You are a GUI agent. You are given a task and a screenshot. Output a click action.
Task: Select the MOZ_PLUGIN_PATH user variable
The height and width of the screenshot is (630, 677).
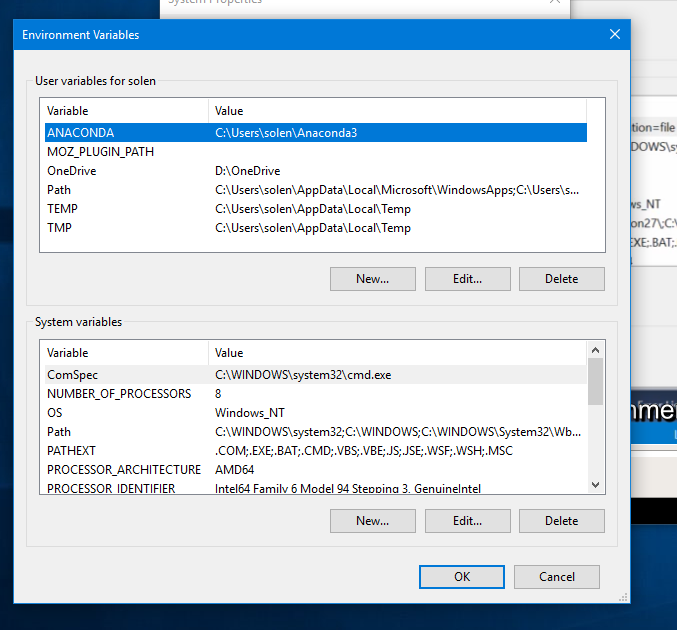pyautogui.click(x=316, y=152)
